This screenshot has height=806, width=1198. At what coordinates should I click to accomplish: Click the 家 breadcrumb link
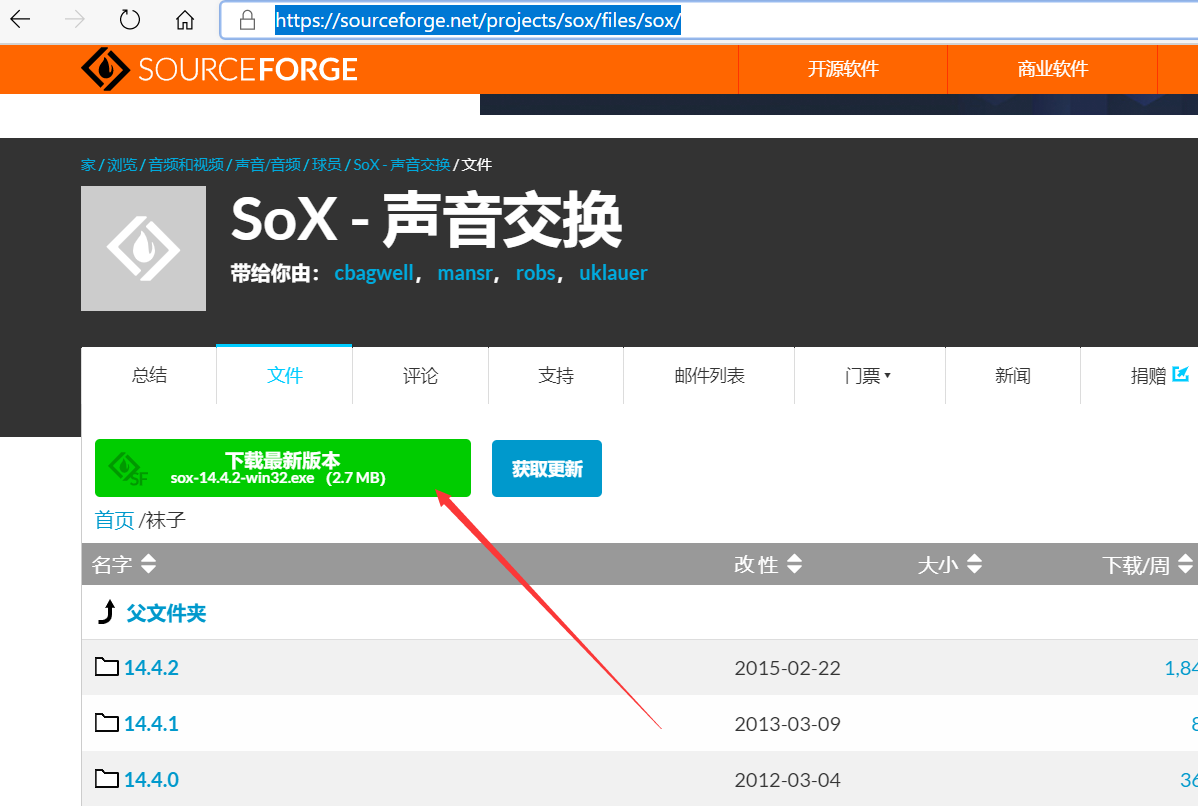(89, 164)
